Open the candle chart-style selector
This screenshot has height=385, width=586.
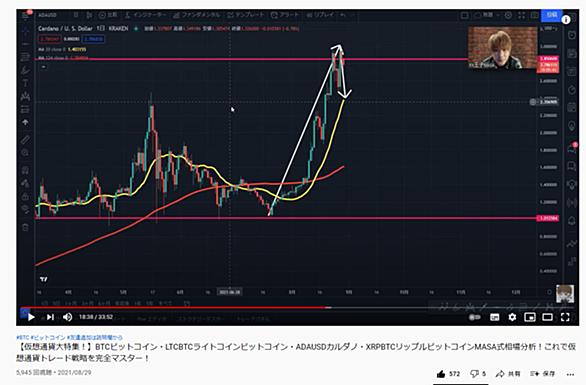coord(89,15)
